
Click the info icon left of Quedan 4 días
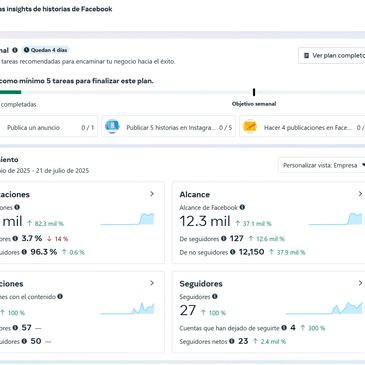15,50
